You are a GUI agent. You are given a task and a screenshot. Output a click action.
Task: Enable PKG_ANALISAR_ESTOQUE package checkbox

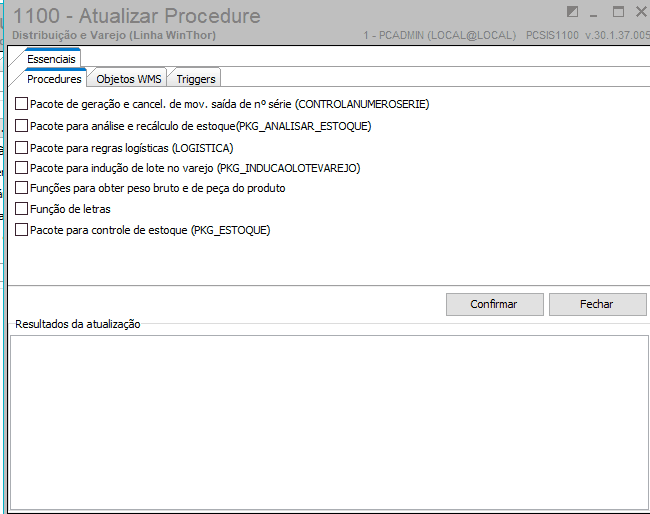tap(21, 126)
